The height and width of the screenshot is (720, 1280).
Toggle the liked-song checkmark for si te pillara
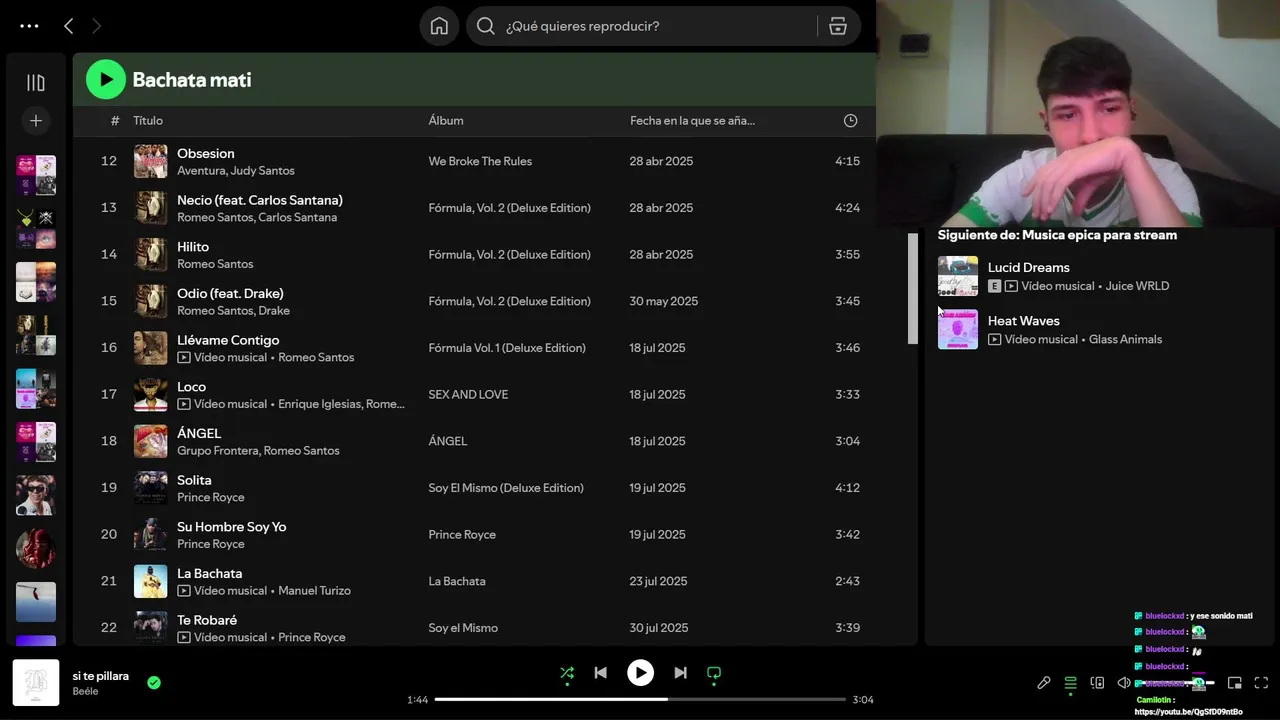[x=154, y=683]
